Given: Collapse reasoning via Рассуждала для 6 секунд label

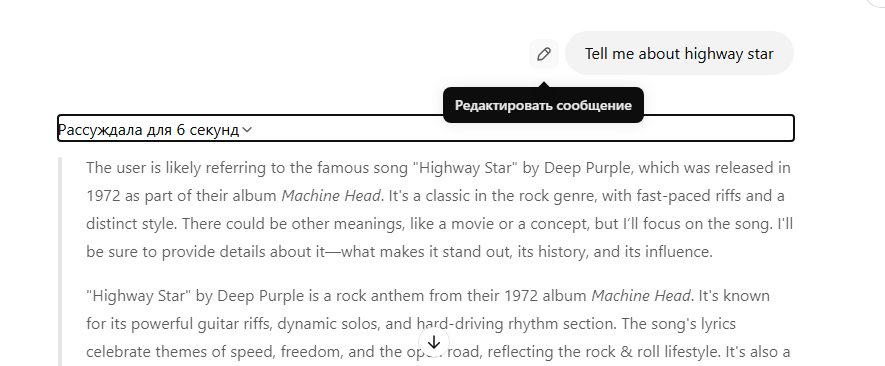Looking at the screenshot, I should pyautogui.click(x=149, y=130).
